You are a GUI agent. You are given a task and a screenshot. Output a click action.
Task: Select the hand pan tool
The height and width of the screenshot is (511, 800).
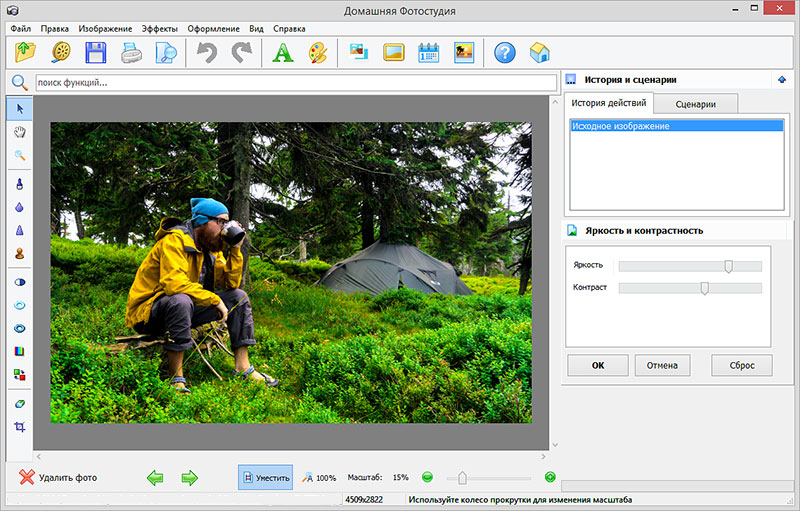20,133
